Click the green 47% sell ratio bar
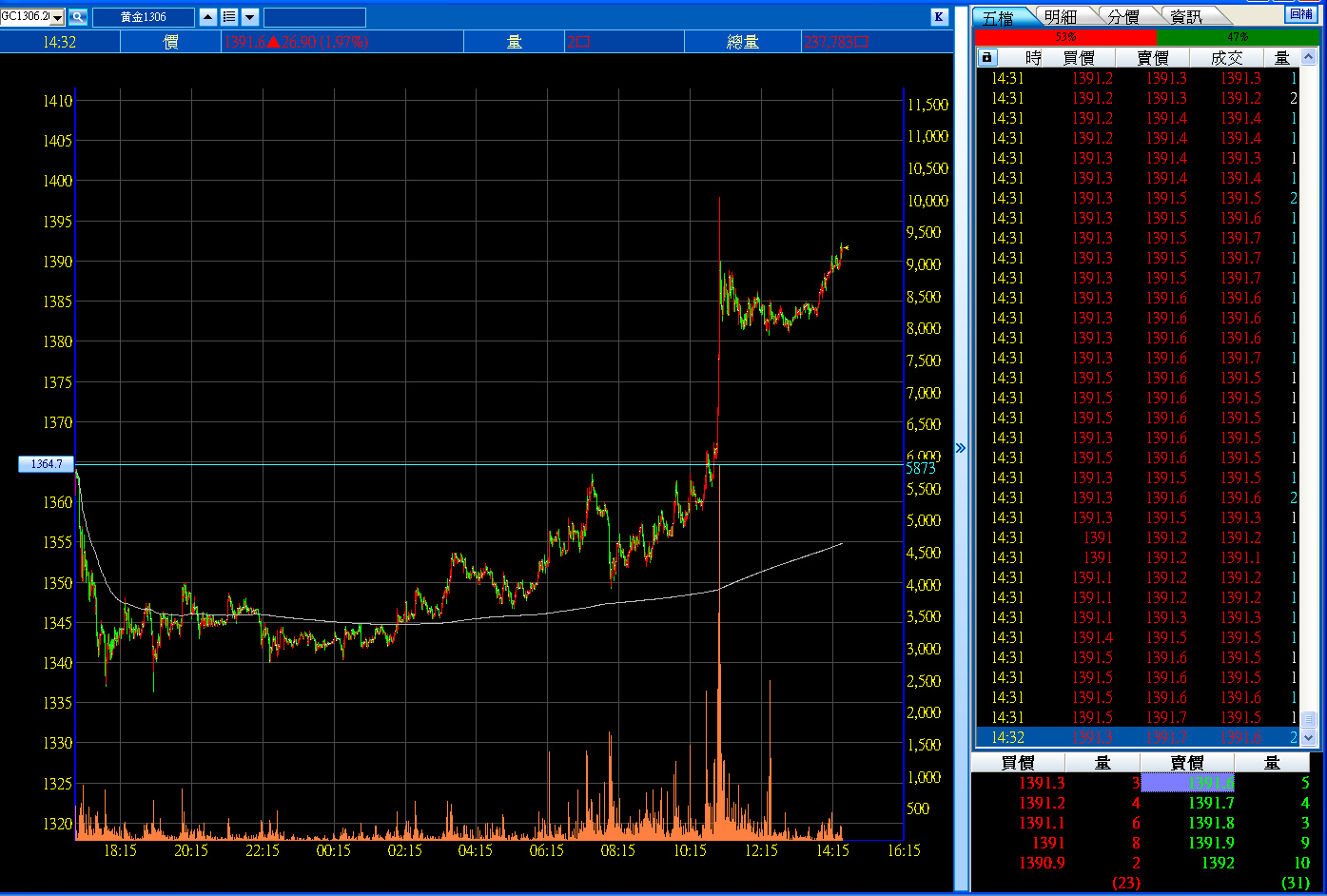Viewport: 1327px width, 896px height. pyautogui.click(x=1239, y=37)
